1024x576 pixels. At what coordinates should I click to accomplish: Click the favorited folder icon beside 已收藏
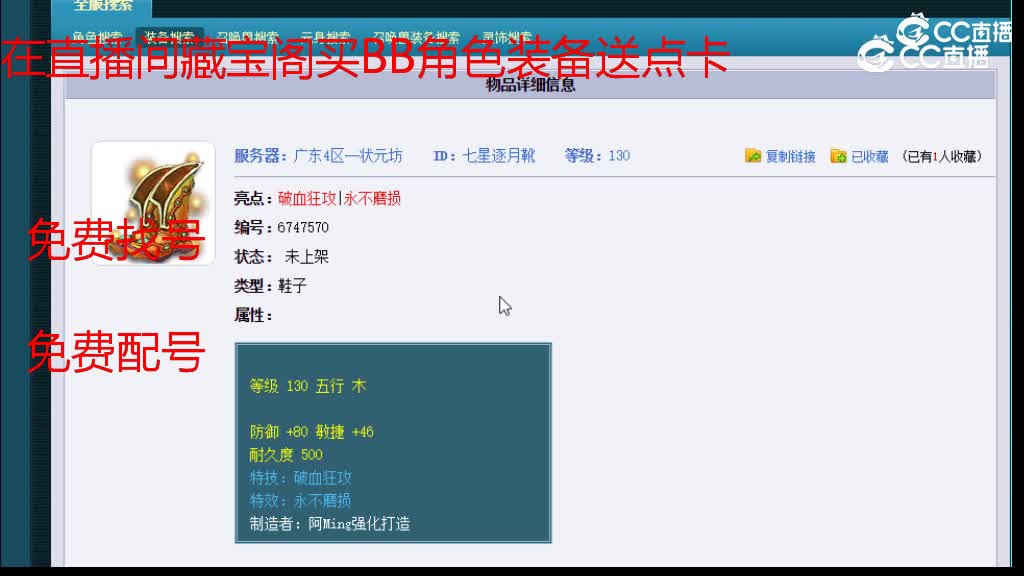(x=838, y=155)
